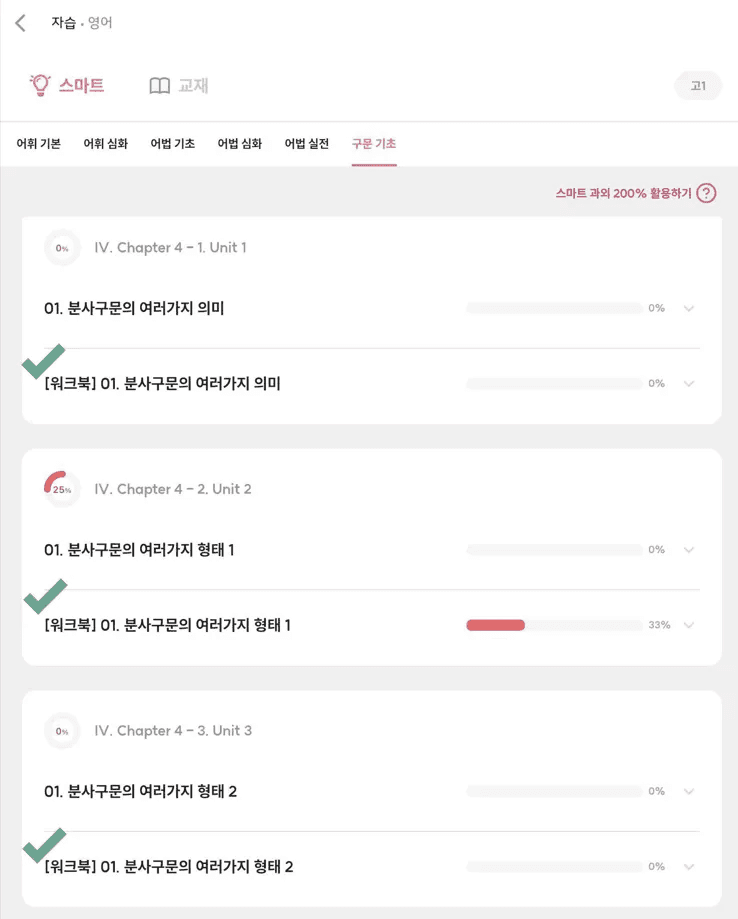Expand the [워크북] 여러가지 의미 chevron
This screenshot has height=919, width=738.
coord(688,383)
